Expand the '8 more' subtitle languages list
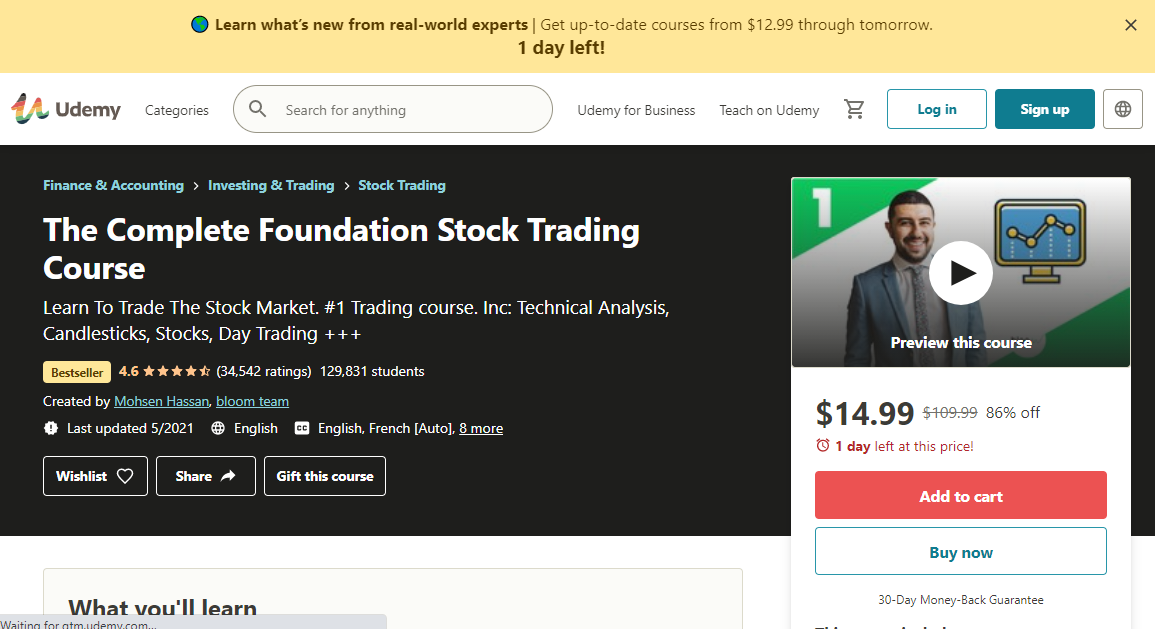This screenshot has width=1155, height=629. 480,428
